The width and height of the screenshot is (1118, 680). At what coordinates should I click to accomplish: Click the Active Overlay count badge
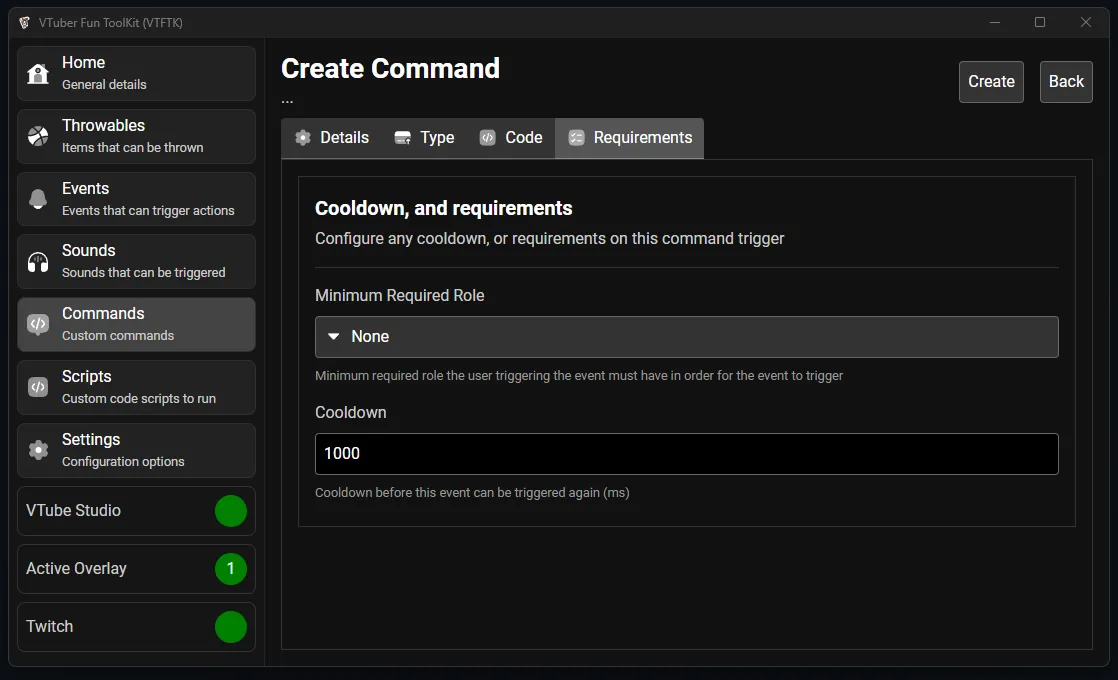230,569
